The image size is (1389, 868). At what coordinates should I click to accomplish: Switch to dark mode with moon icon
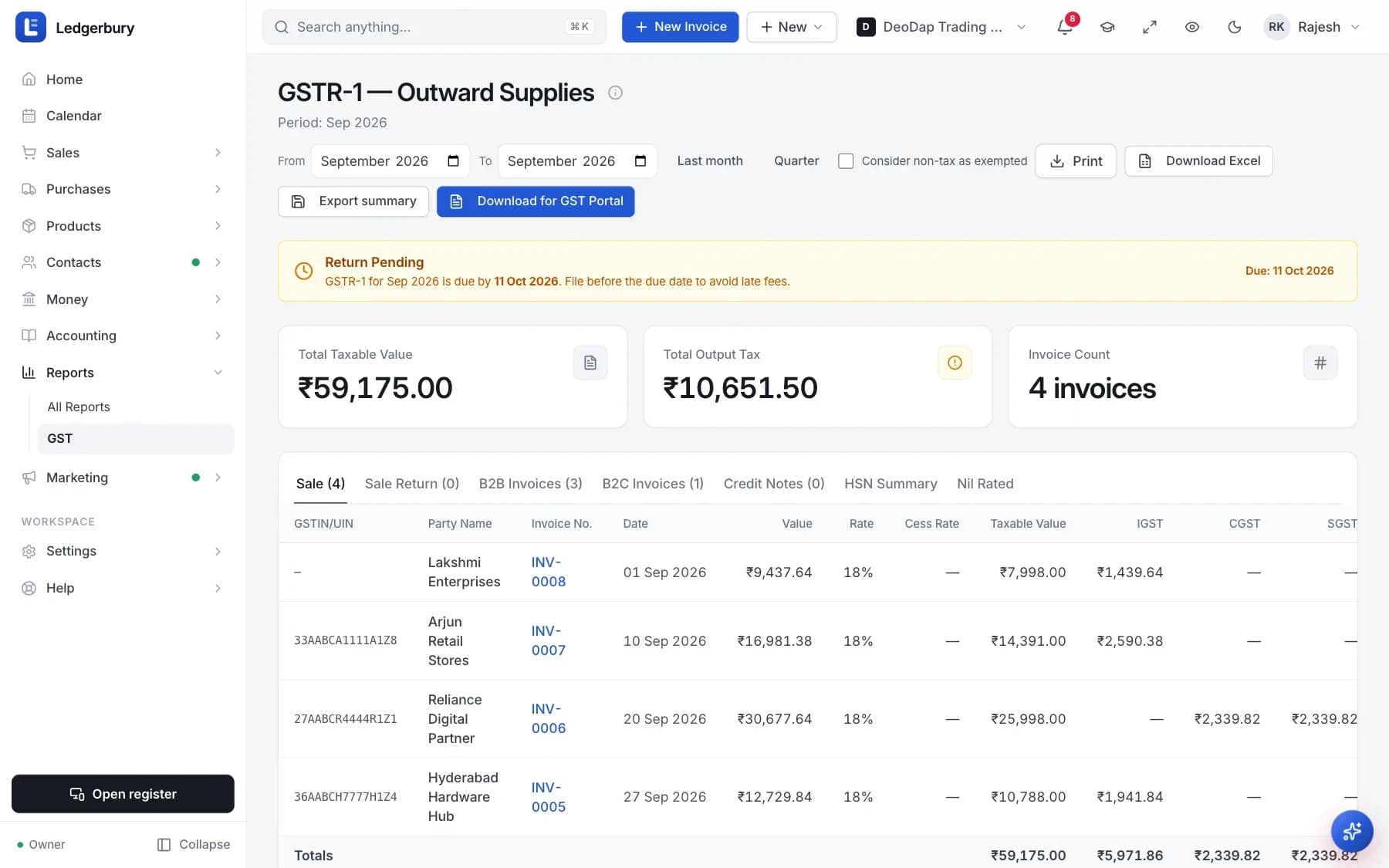click(x=1235, y=27)
